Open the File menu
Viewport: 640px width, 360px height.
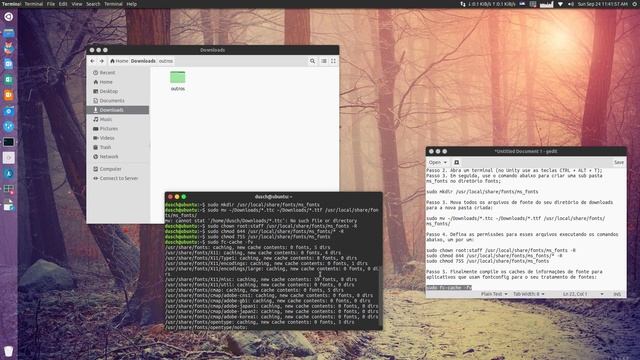pyautogui.click(x=51, y=4)
